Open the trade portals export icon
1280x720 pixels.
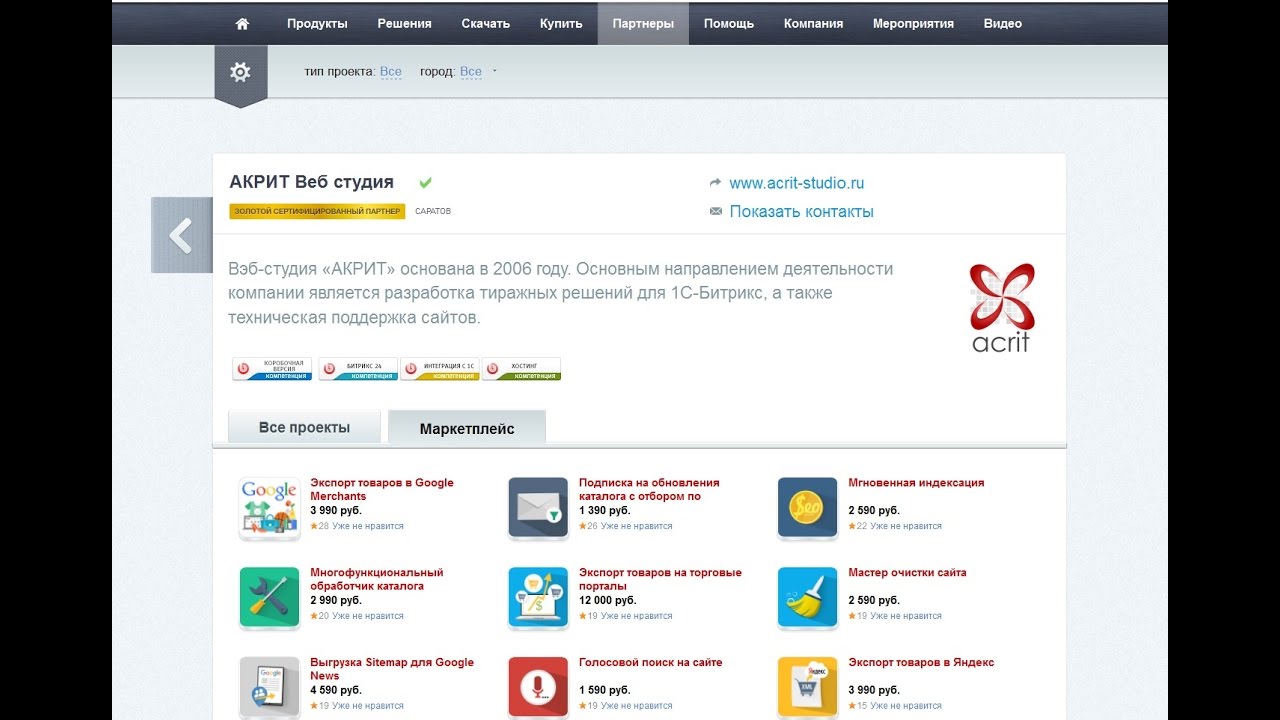click(538, 598)
